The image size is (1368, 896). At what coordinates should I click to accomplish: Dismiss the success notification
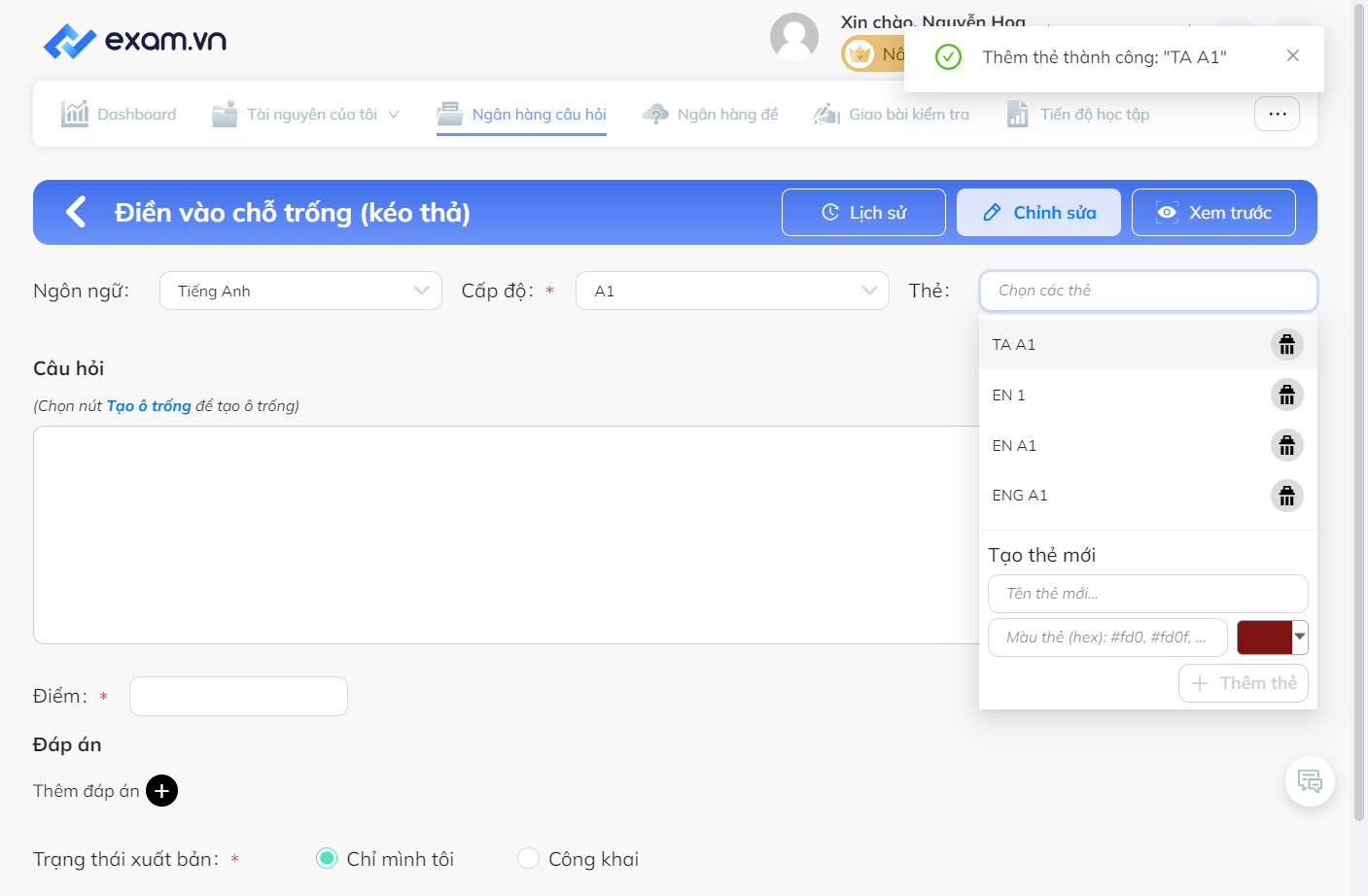tap(1292, 55)
